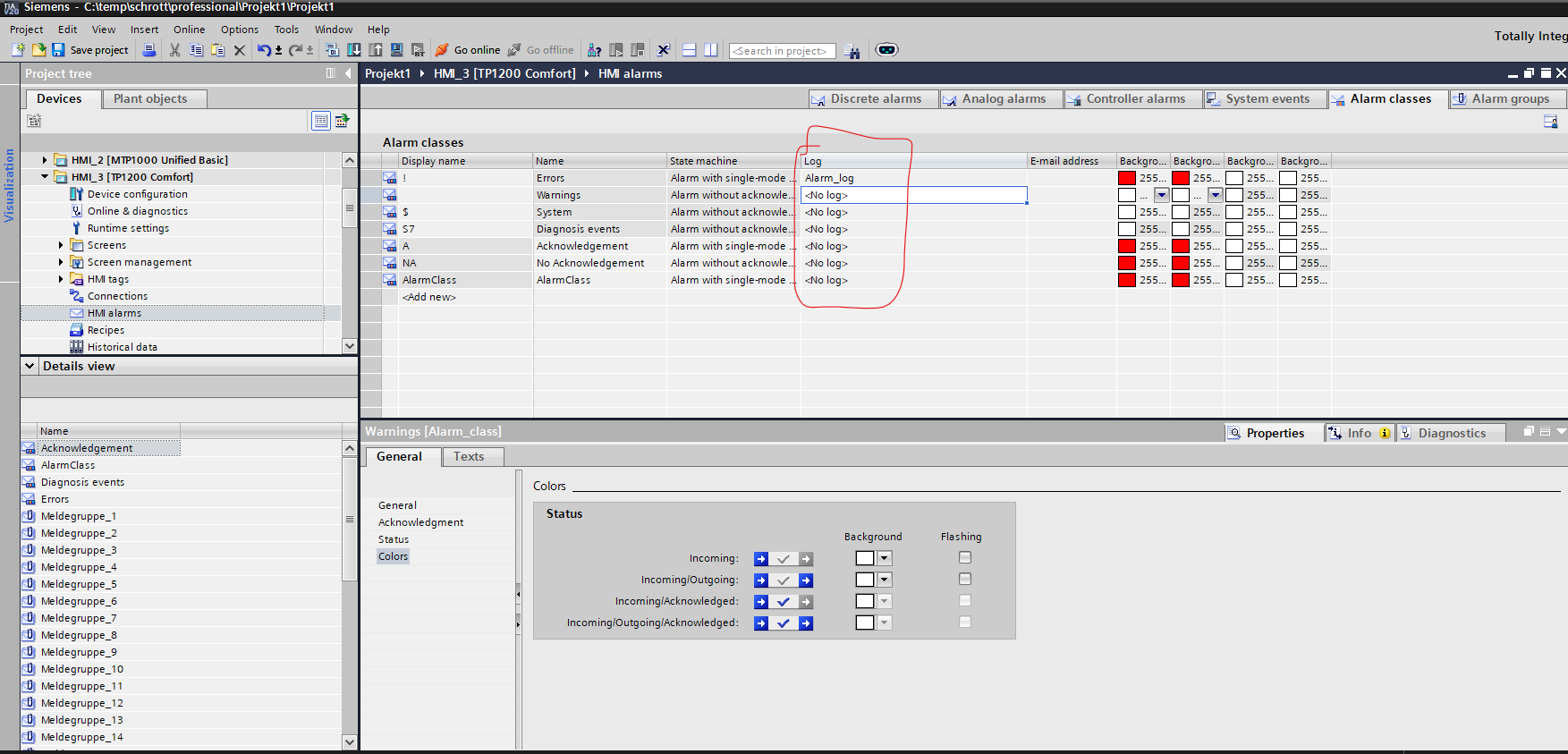Open the Options menu
1568x754 pixels.
tap(239, 30)
